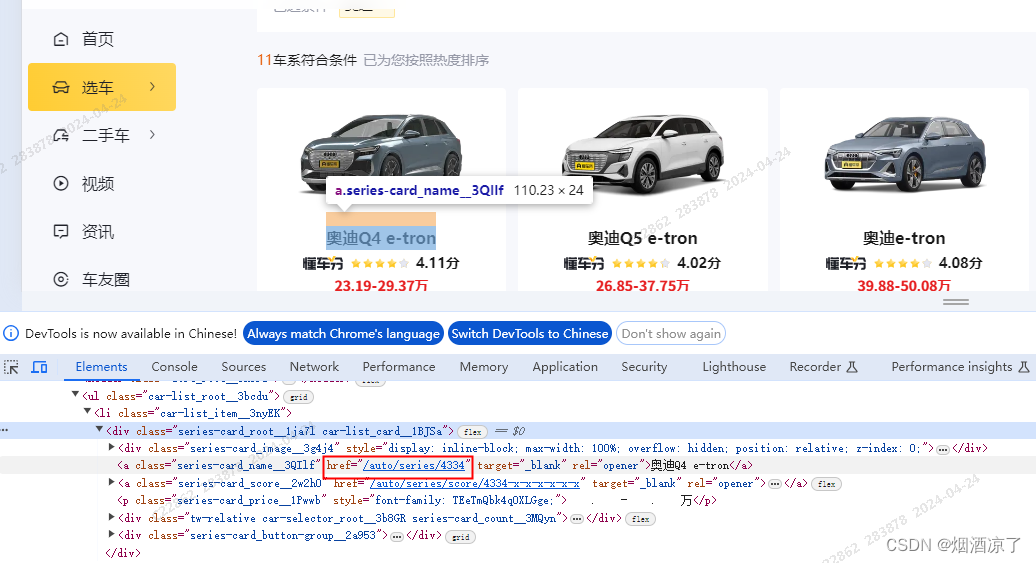Viewport: 1036px width, 563px height.
Task: Collapse the ul car-list_root node
Action: point(75,394)
